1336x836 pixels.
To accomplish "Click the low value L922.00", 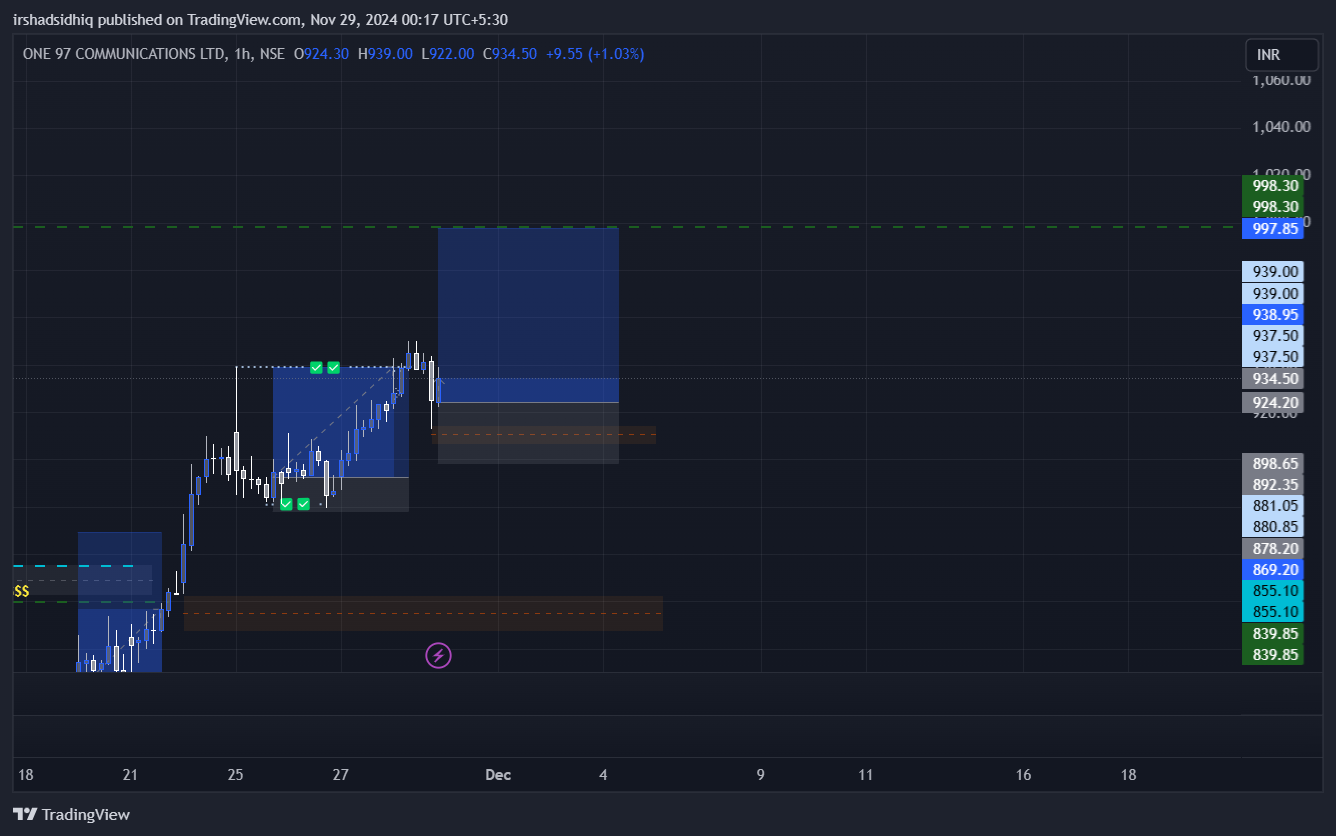I will [x=447, y=54].
